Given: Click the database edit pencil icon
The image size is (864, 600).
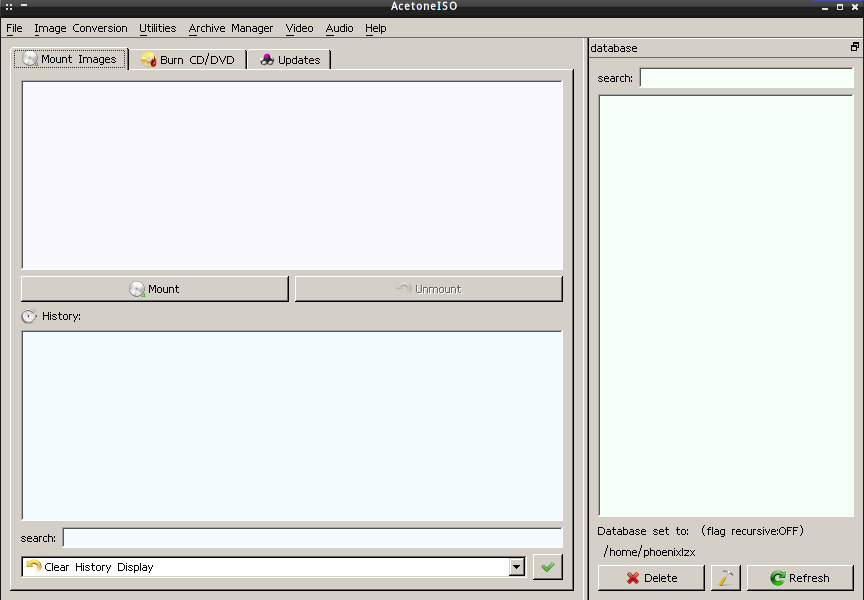Looking at the screenshot, I should (726, 578).
